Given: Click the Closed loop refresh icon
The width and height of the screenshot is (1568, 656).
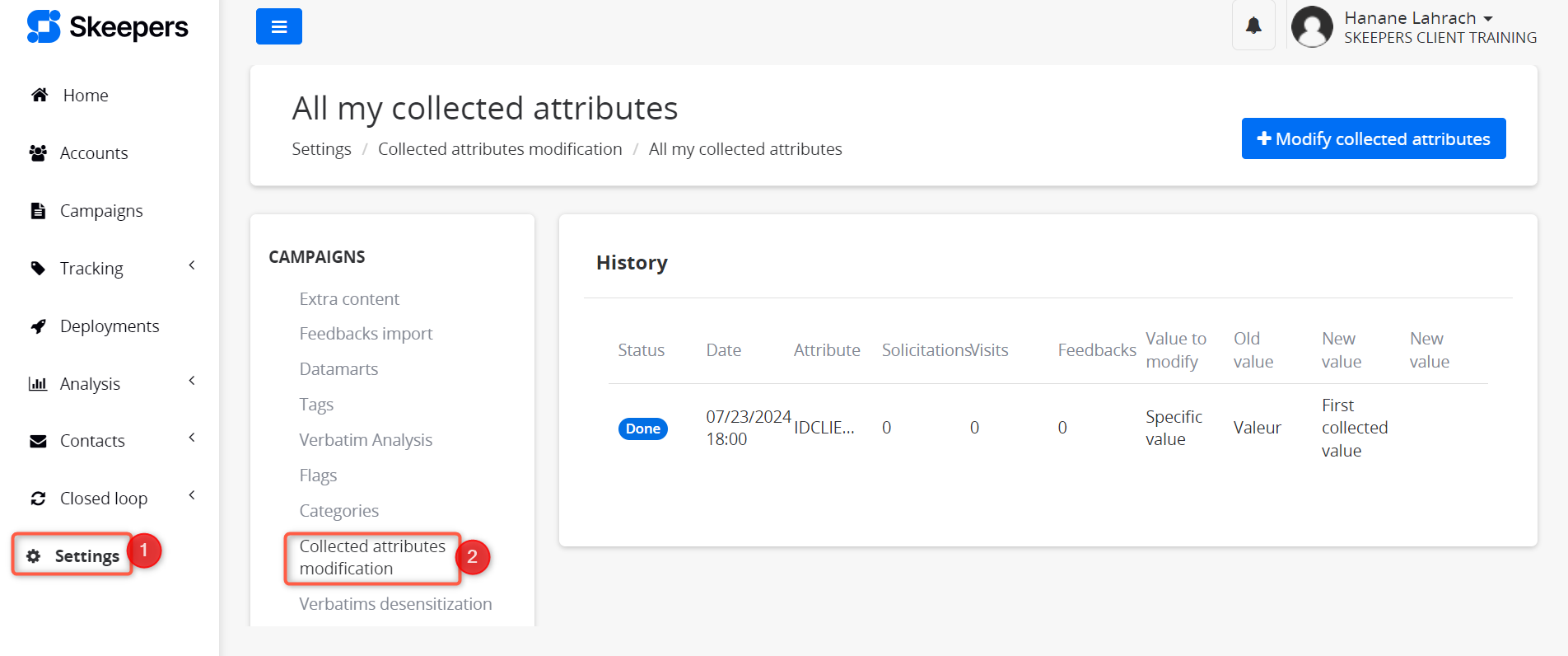Looking at the screenshot, I should [38, 499].
